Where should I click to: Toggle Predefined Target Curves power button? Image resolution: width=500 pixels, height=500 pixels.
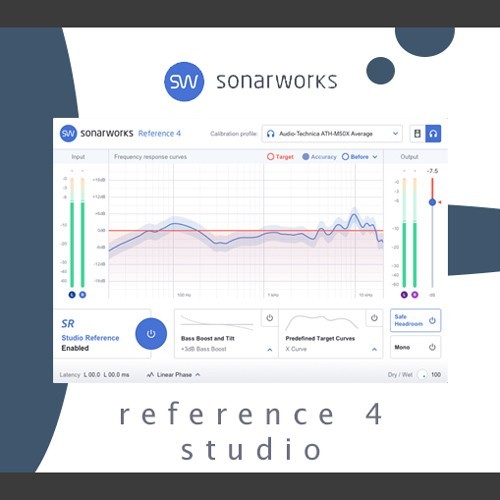click(x=374, y=318)
